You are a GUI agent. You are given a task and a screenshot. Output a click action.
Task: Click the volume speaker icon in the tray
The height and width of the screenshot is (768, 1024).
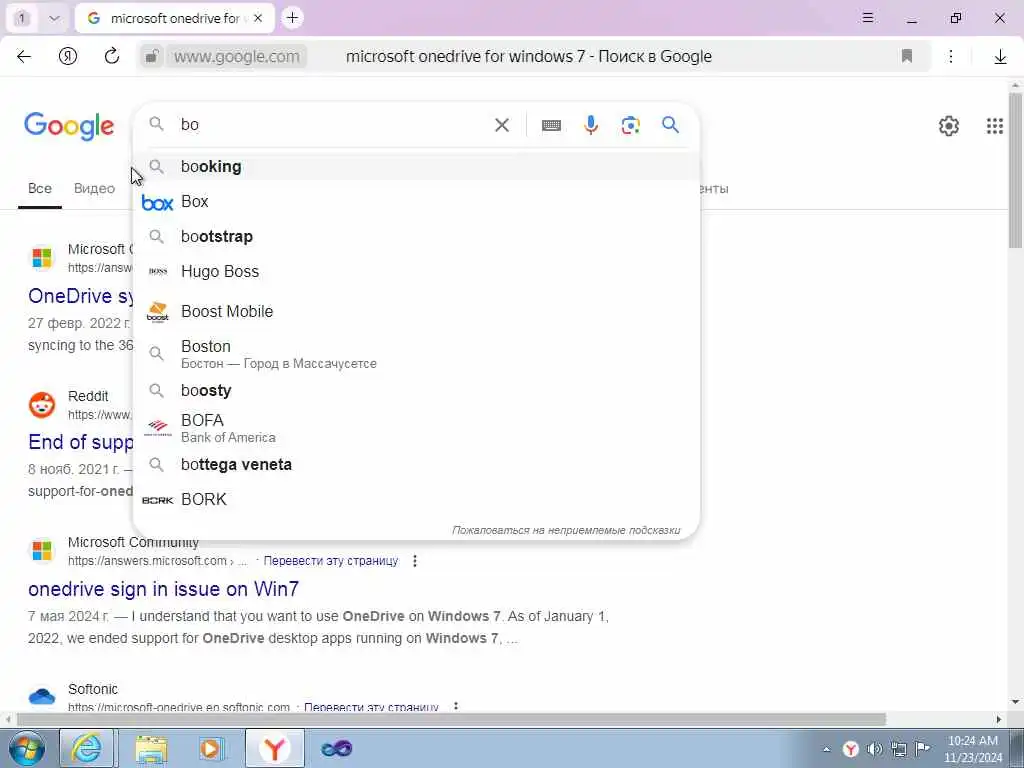[874, 748]
